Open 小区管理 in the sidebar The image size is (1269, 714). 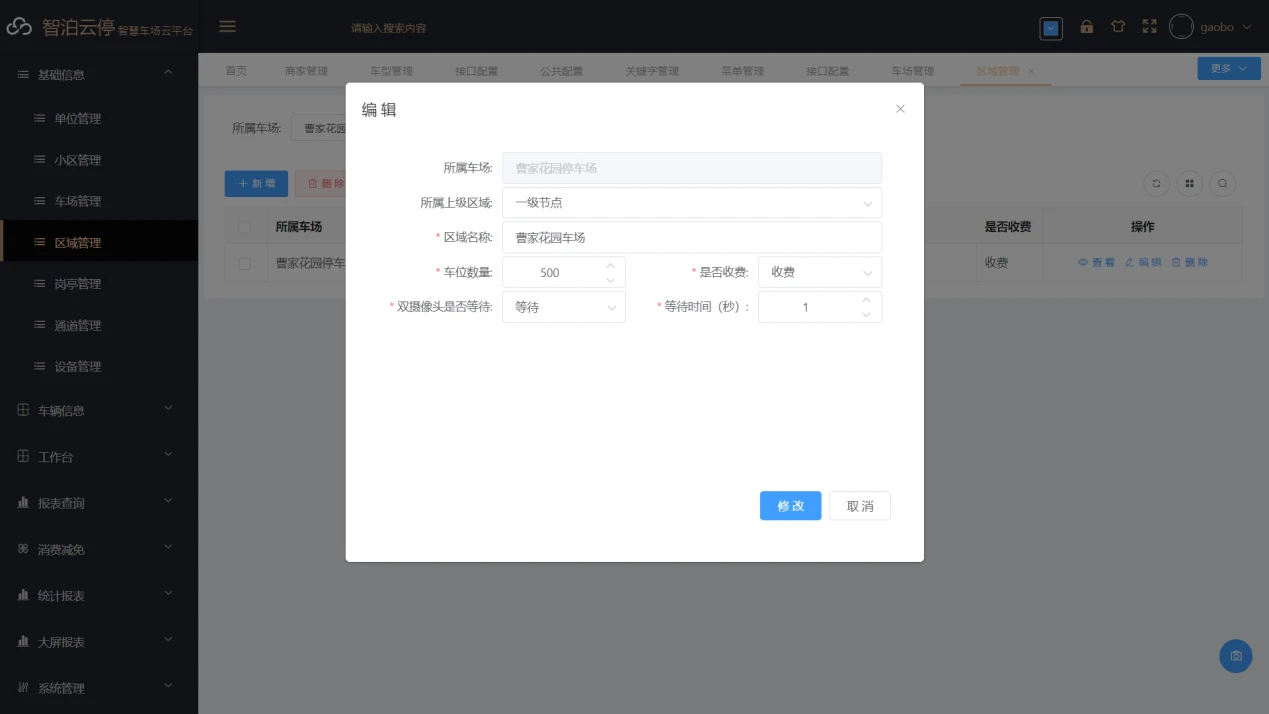[99, 160]
